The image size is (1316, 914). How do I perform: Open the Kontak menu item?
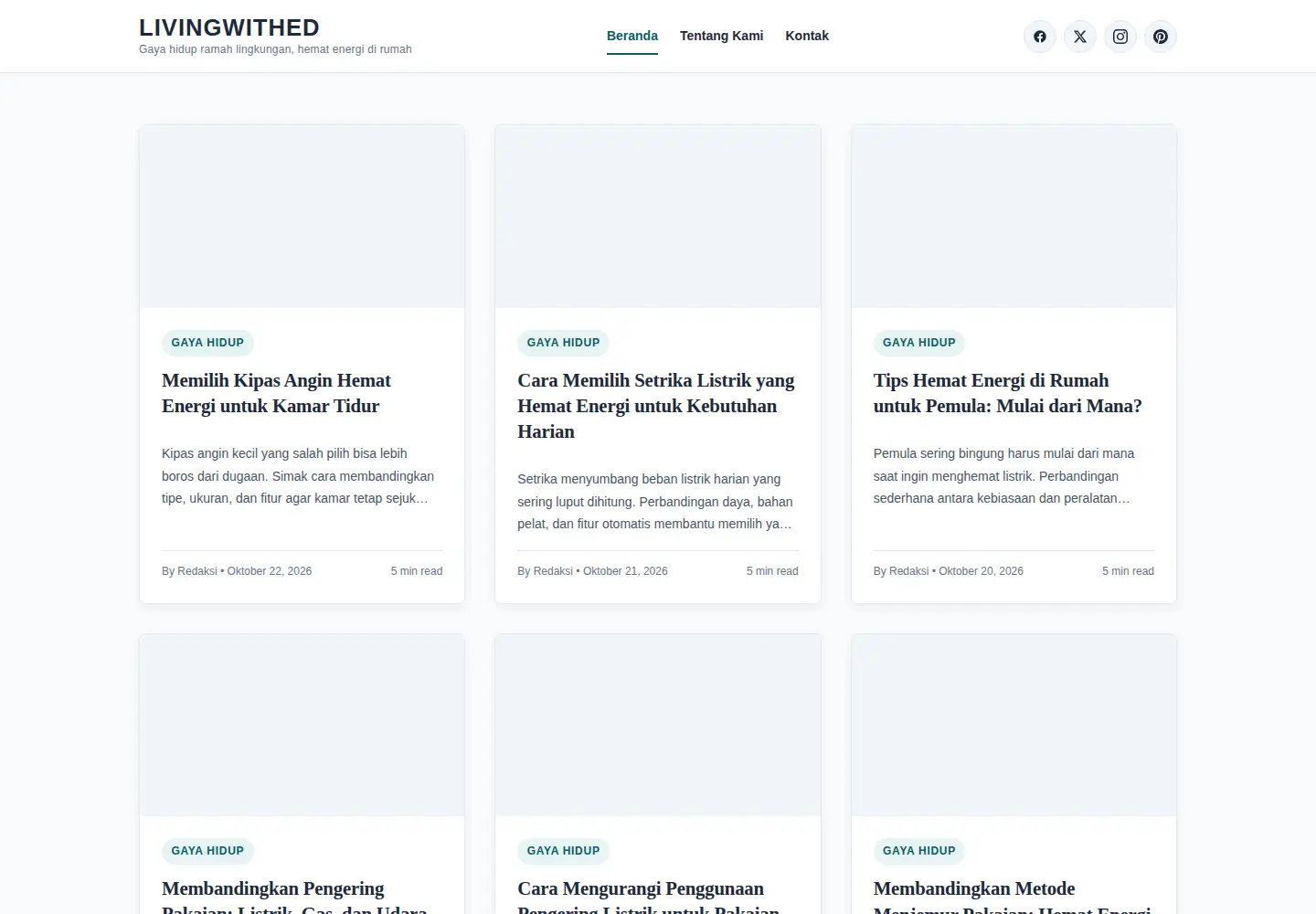tap(807, 36)
